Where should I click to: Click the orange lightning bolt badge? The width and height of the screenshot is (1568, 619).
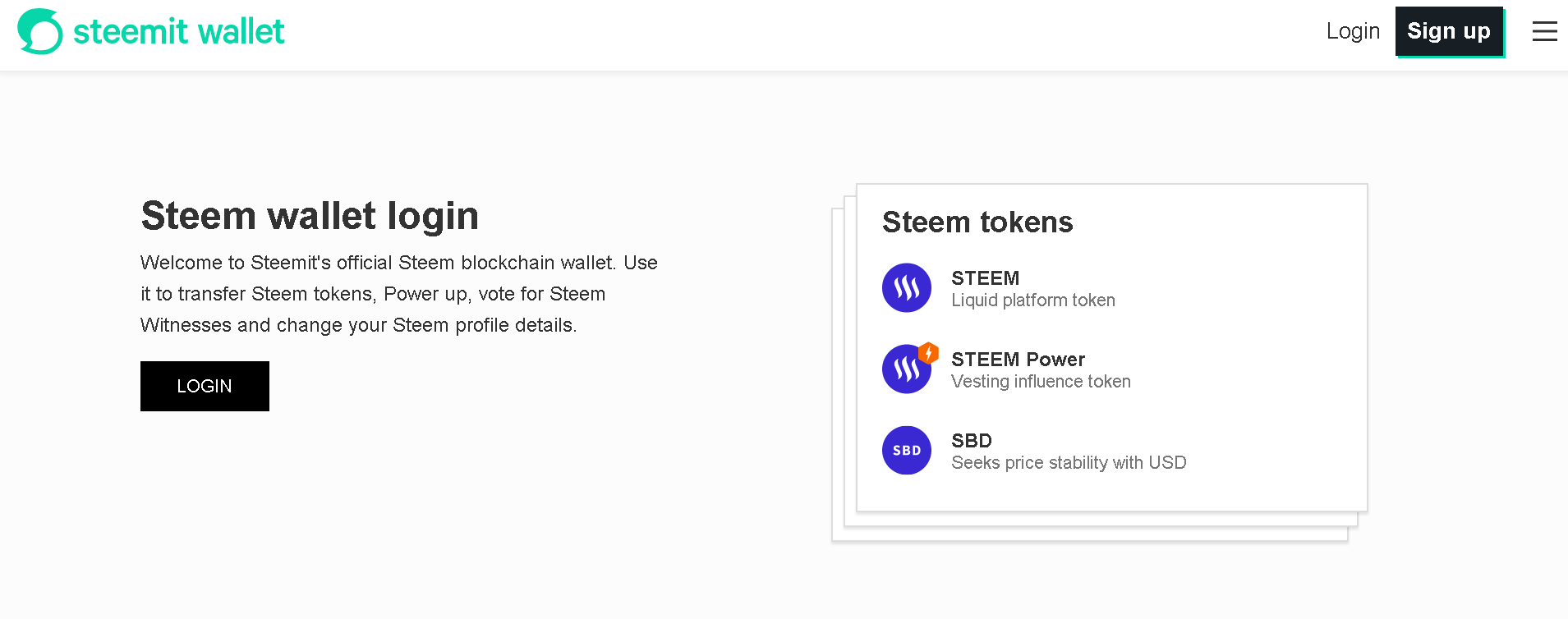point(928,353)
